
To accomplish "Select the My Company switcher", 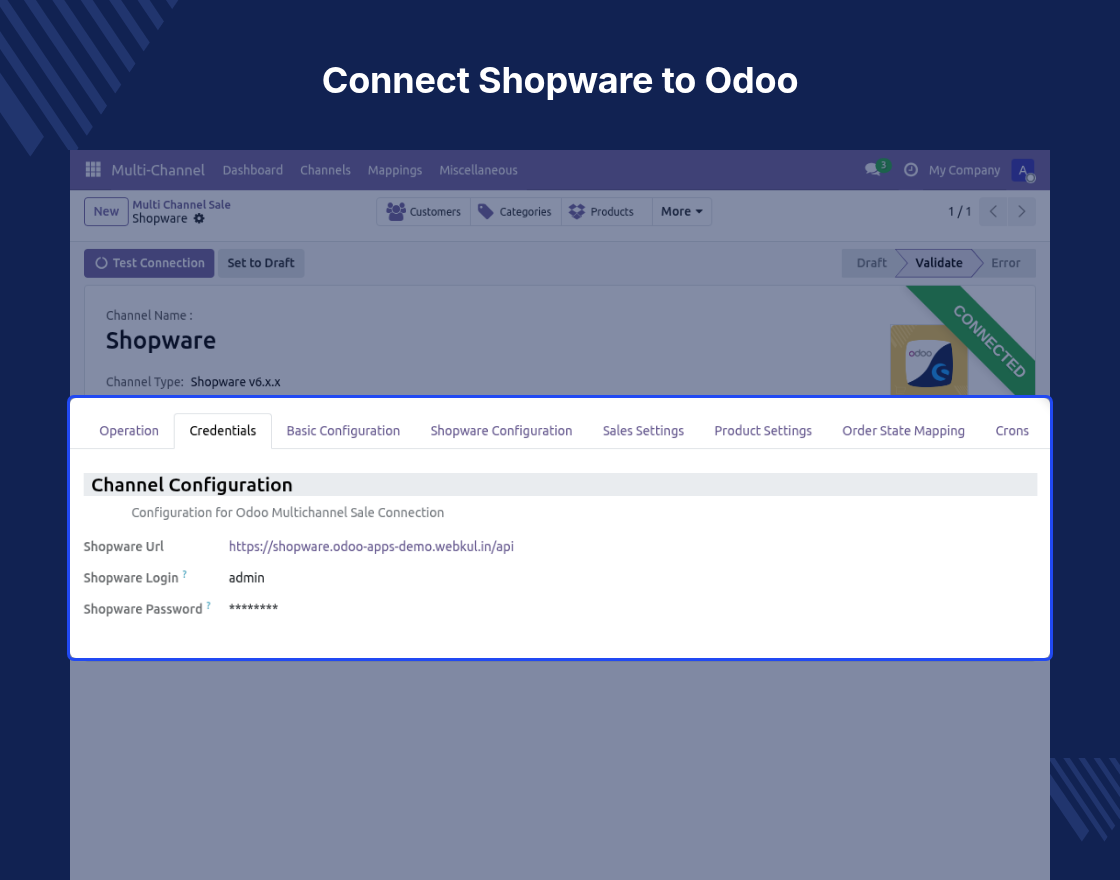I will 964,170.
